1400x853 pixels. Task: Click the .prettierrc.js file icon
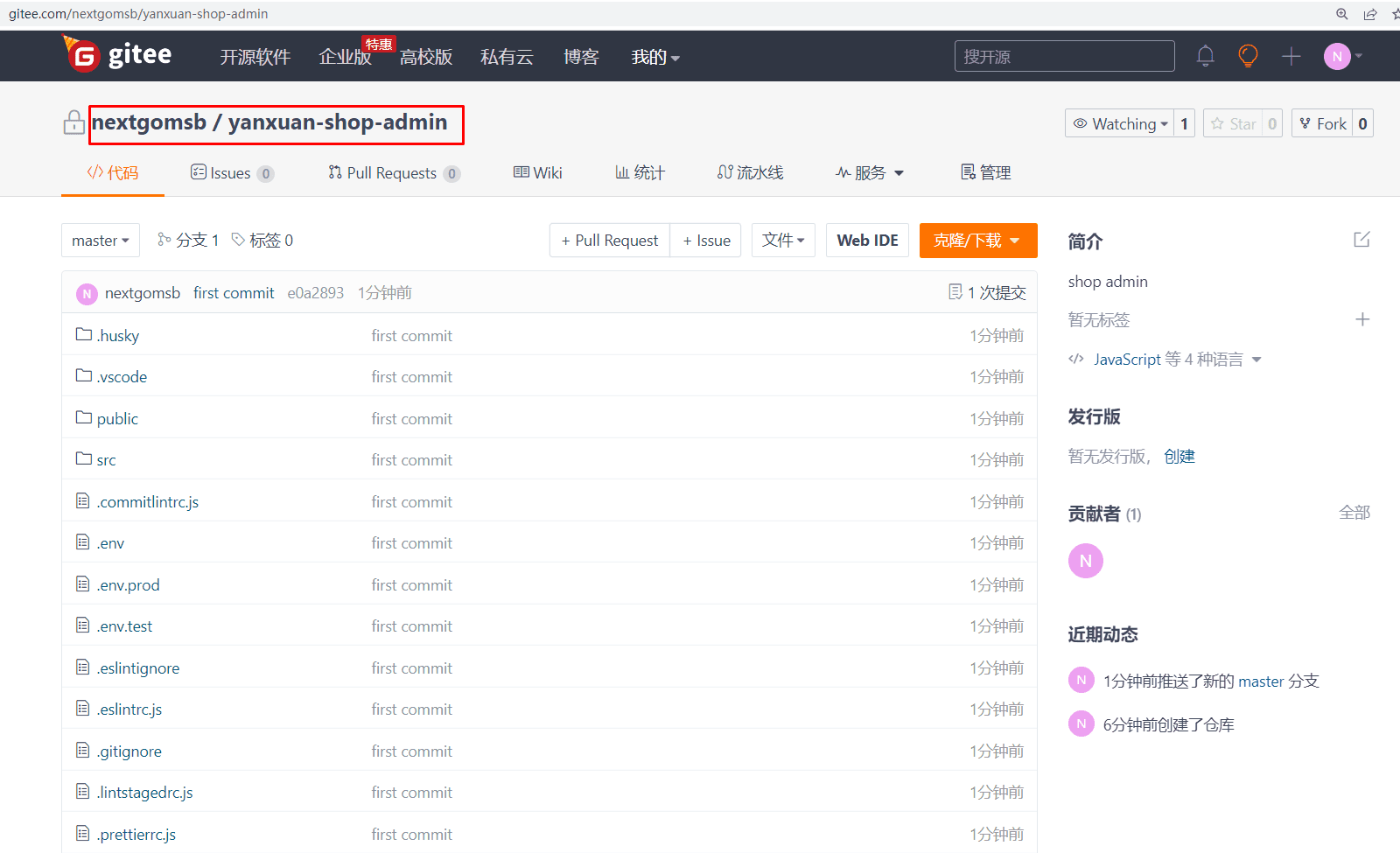tap(83, 833)
